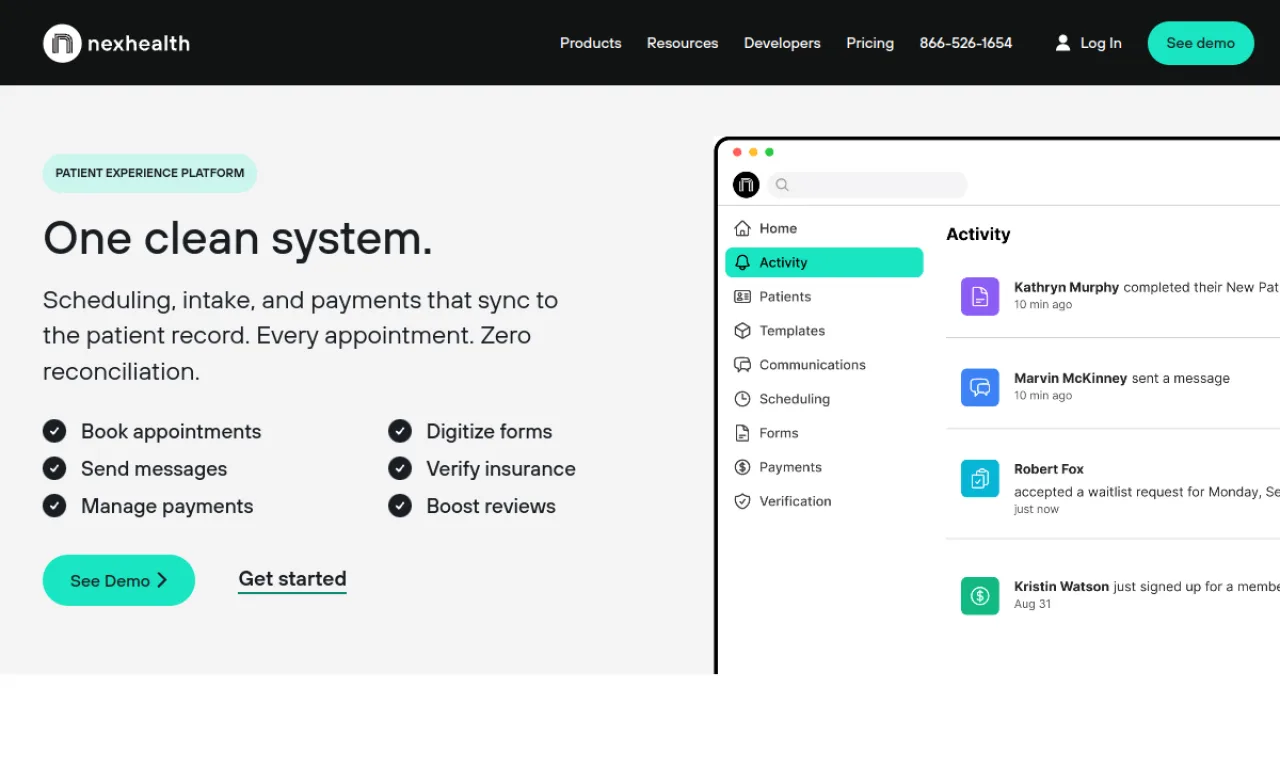This screenshot has width=1280, height=768.
Task: Click the nexhealth logo icon in header
Action: pyautogui.click(x=62, y=43)
